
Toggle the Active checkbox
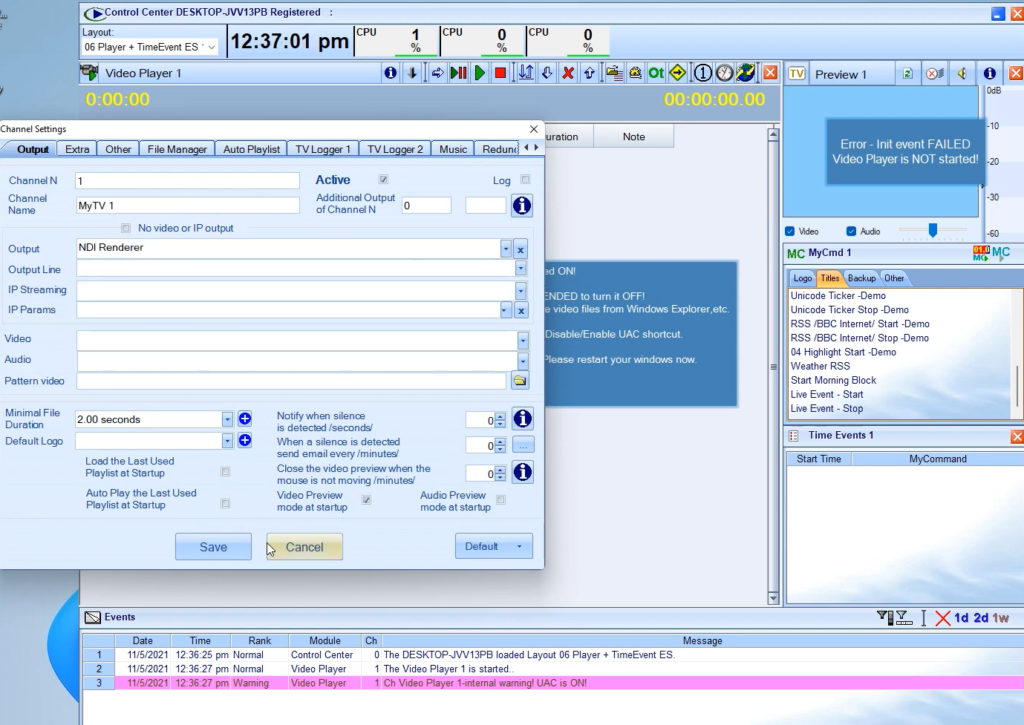383,180
